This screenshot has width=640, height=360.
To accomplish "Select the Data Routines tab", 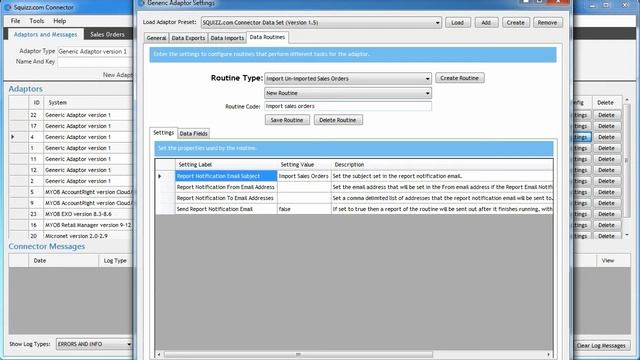I will 267,37.
